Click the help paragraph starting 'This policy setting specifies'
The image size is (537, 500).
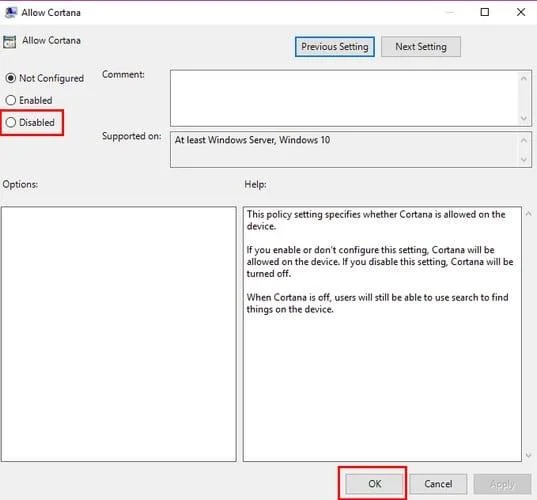point(376,220)
